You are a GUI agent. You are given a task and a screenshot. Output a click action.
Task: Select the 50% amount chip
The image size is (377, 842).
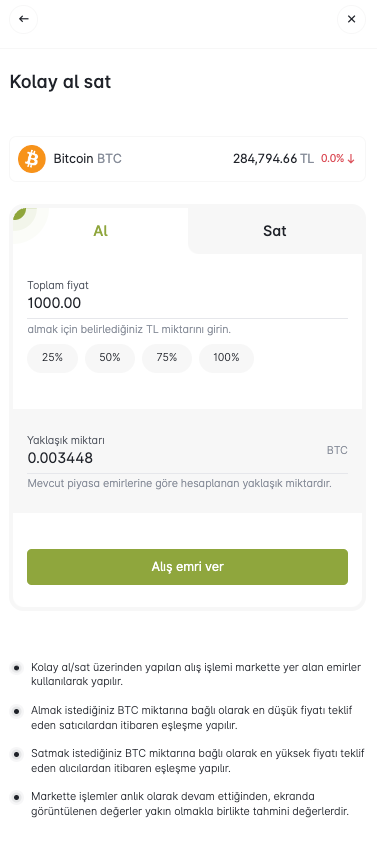coord(110,358)
